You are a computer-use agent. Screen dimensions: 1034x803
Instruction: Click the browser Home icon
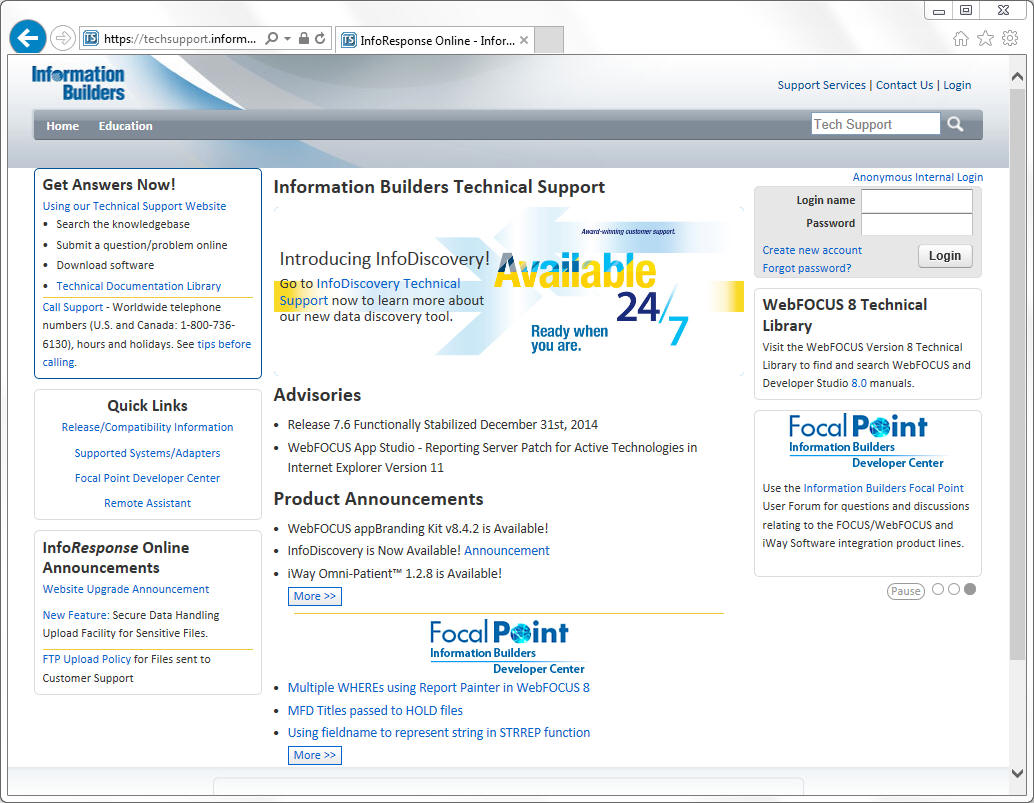tap(961, 38)
